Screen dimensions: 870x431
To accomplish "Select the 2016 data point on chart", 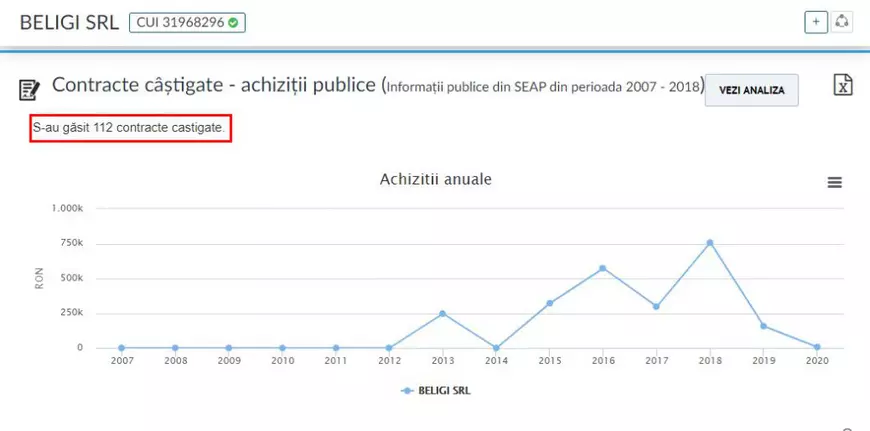I will click(x=603, y=268).
